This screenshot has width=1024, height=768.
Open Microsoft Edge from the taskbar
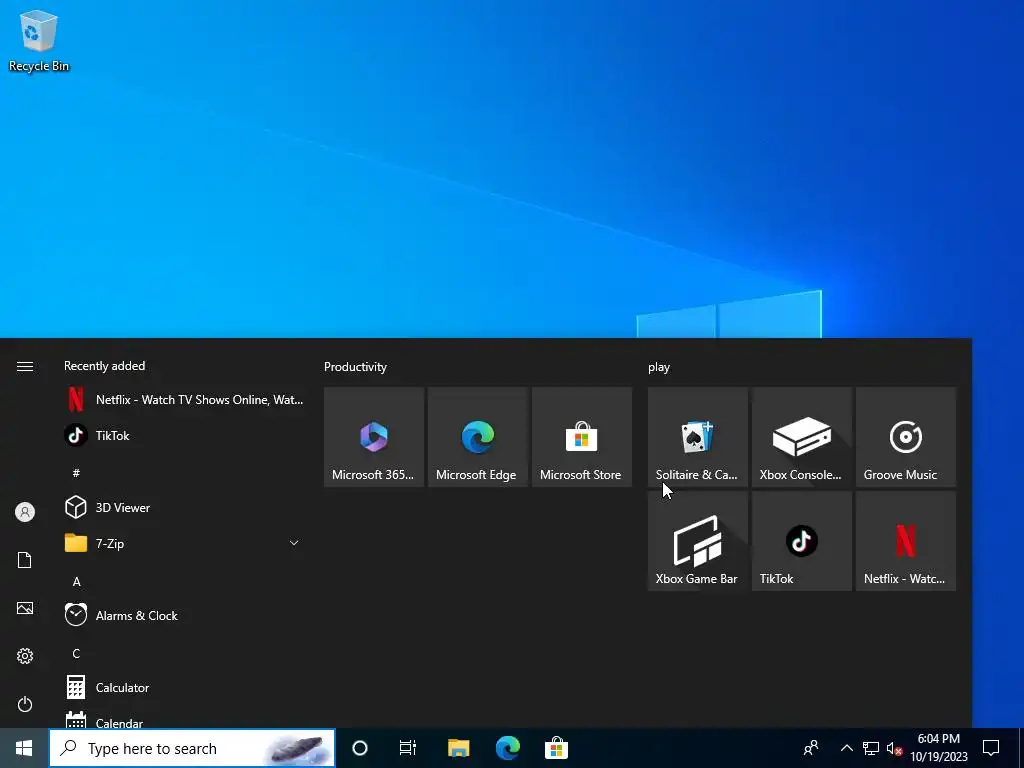pyautogui.click(x=507, y=748)
